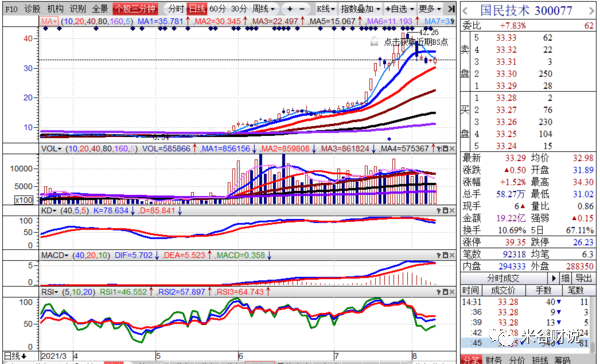Go to next stock with right arrow

[591, 11]
